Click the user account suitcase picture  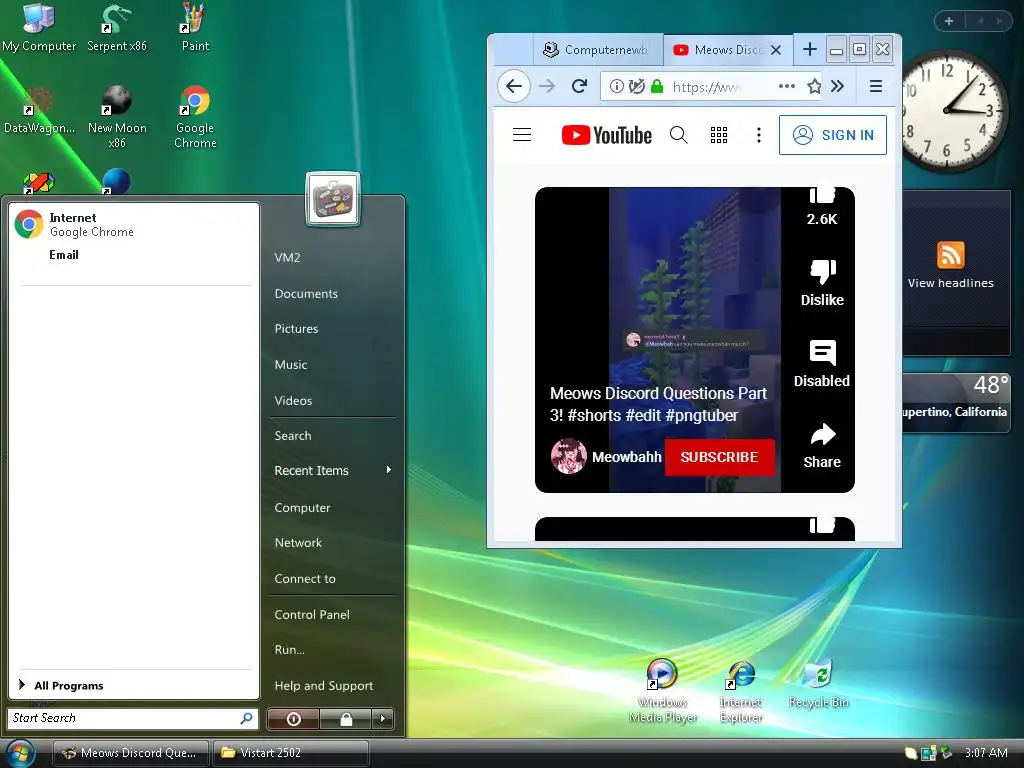click(333, 199)
